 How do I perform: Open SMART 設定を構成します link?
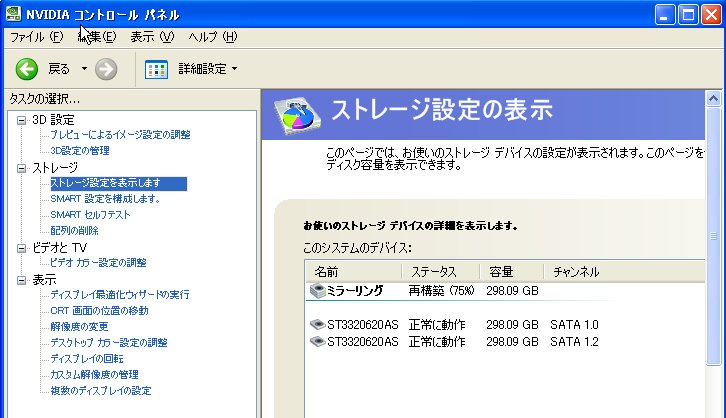[x=105, y=199]
